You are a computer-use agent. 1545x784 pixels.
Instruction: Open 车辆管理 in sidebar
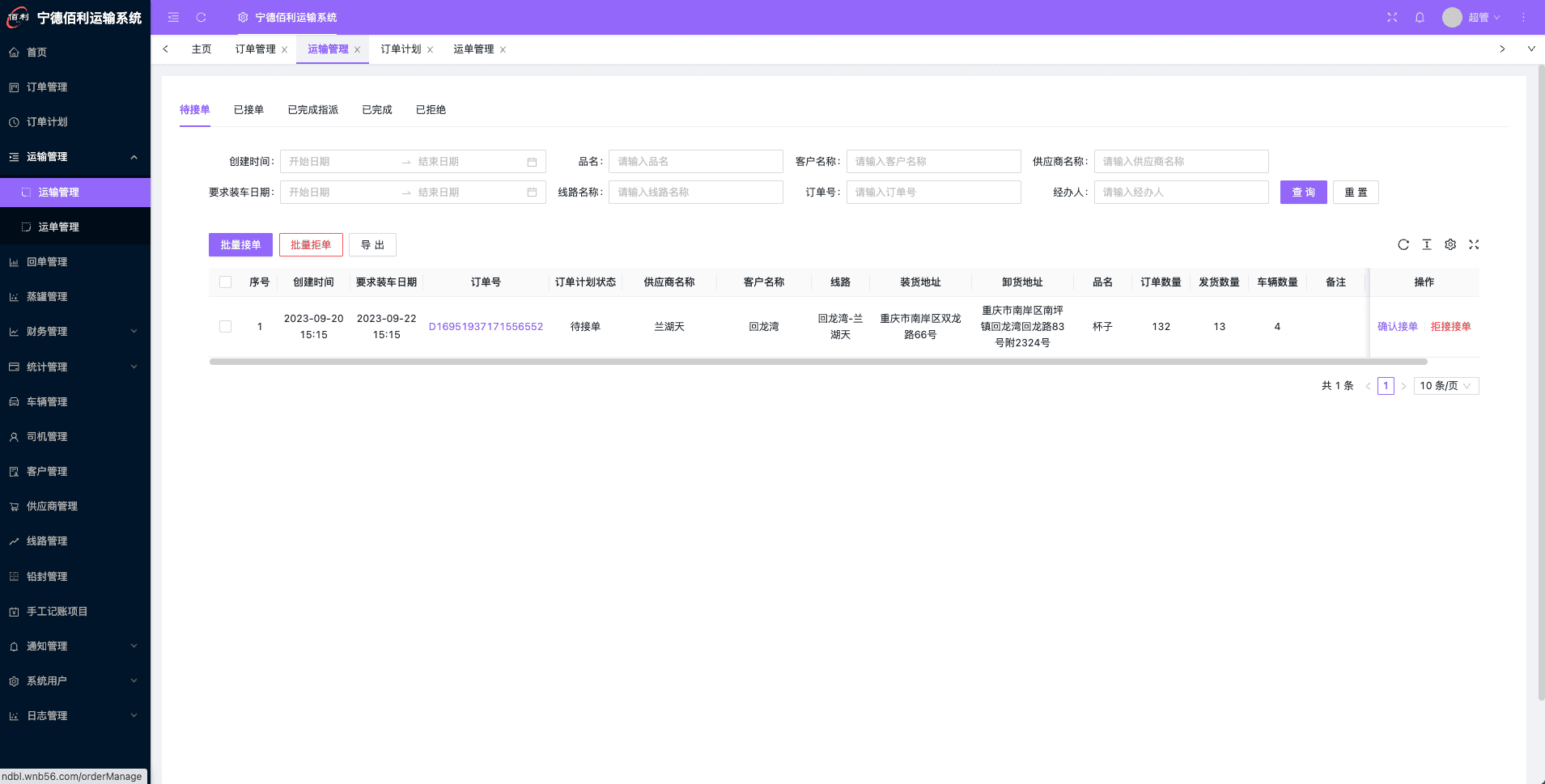pos(75,401)
